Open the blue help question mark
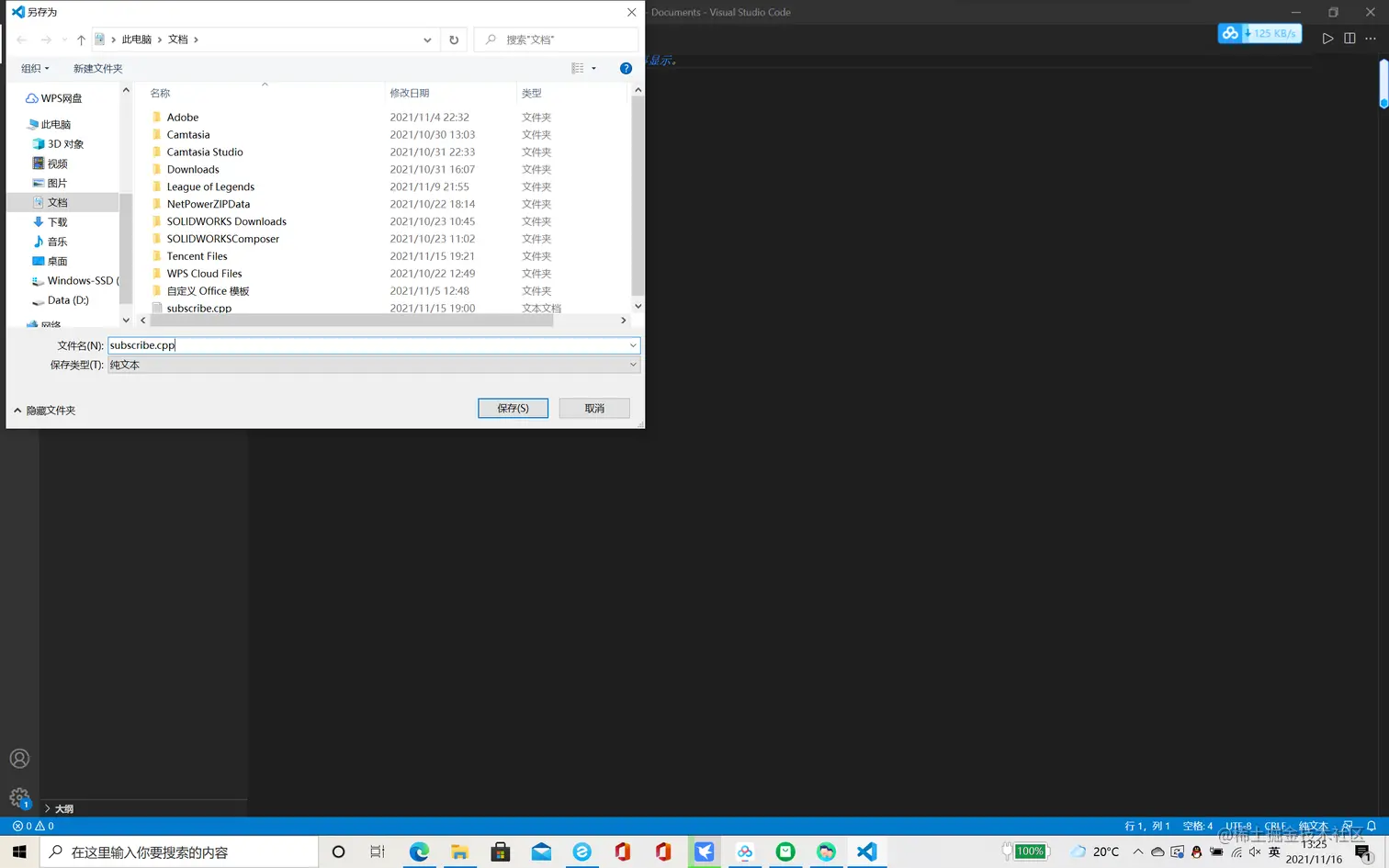The image size is (1389, 868). point(626,68)
